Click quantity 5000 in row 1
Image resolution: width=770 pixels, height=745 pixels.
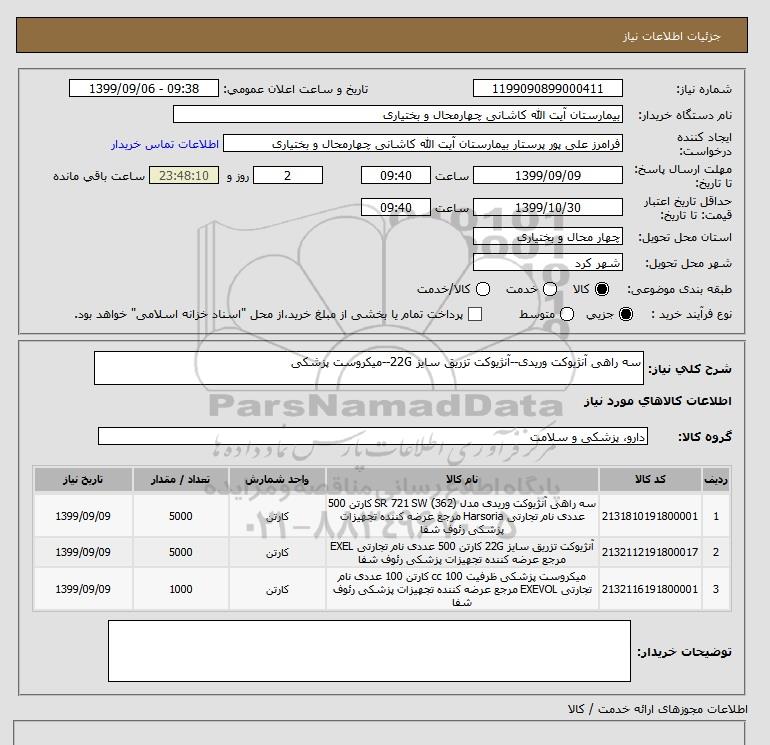point(181,516)
